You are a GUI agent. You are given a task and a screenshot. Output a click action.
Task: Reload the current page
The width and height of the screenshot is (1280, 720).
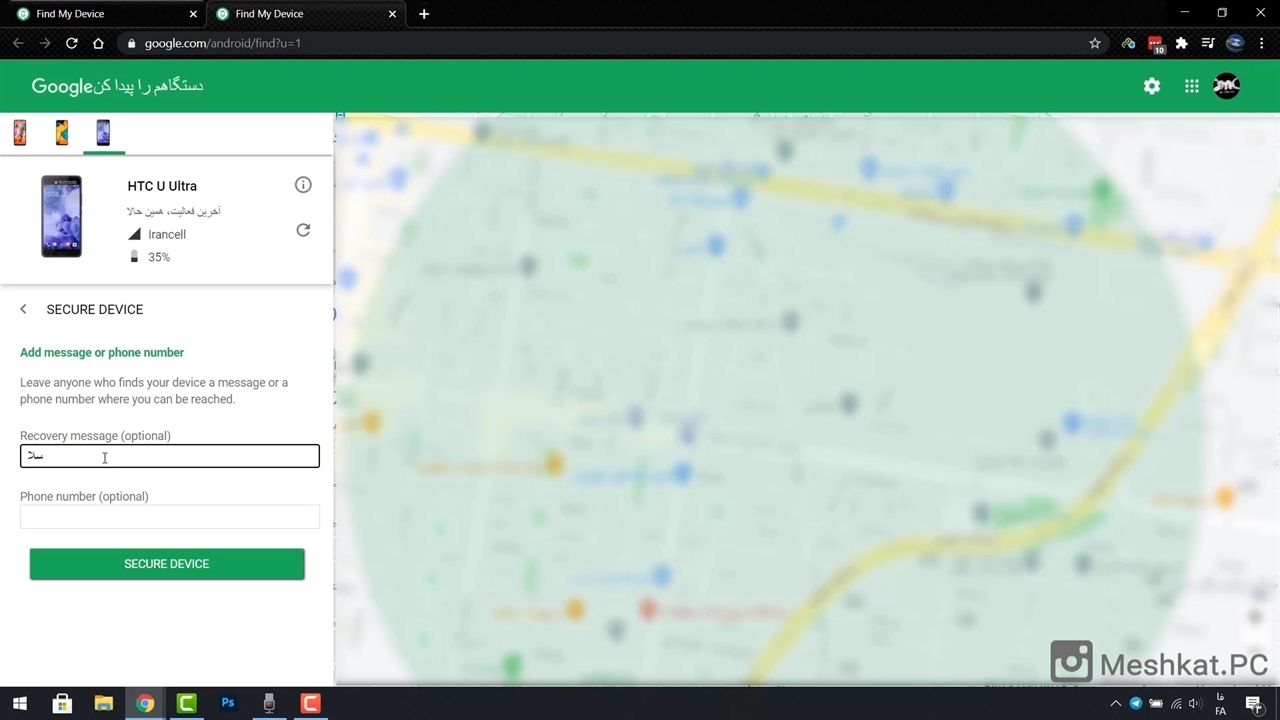[x=71, y=43]
